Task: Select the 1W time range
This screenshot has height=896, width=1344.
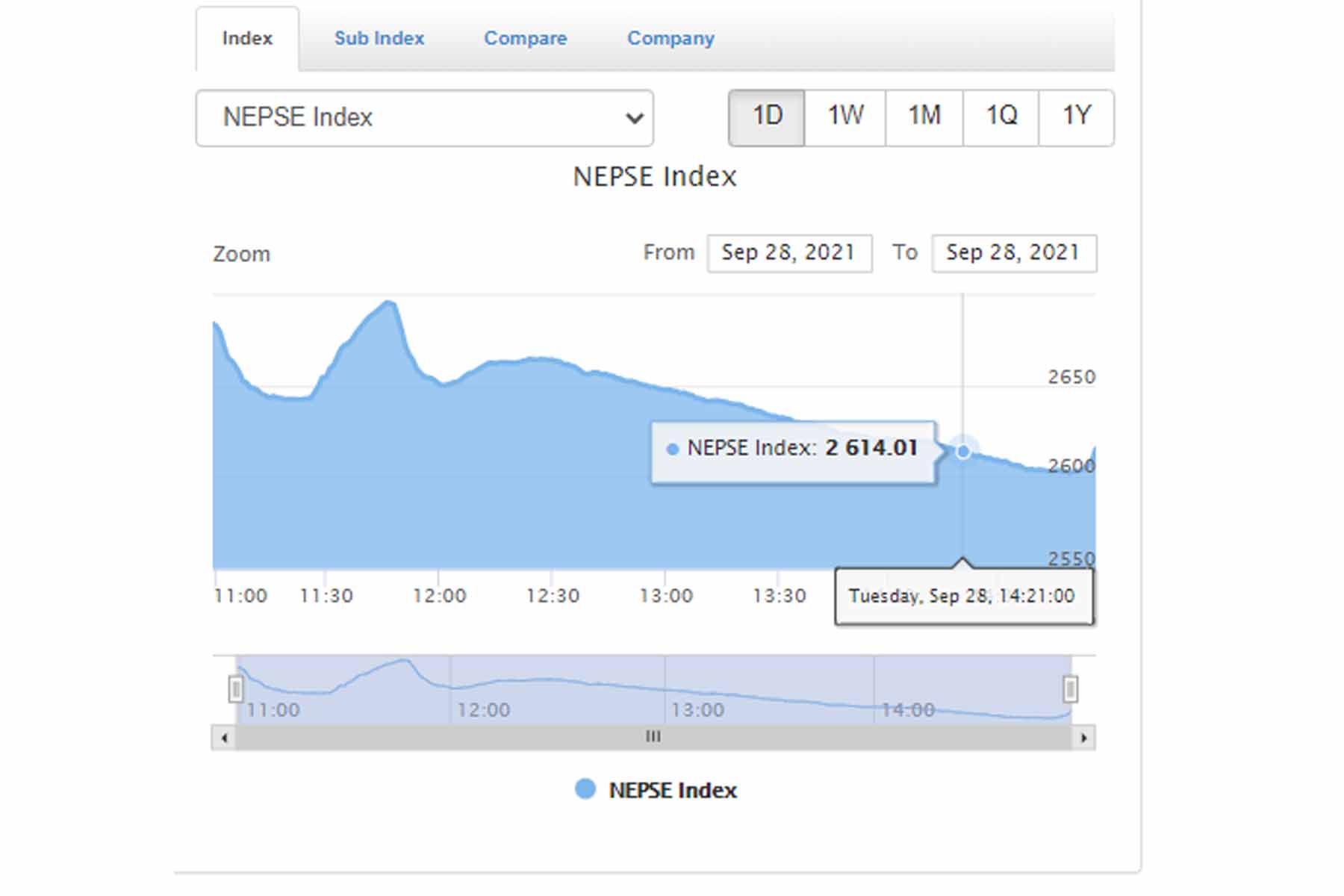Action: [845, 117]
